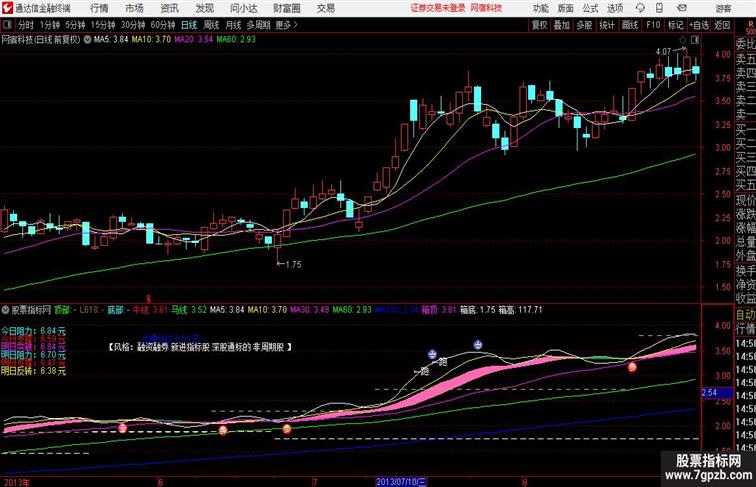The image size is (756, 487).
Task: Click 证券交易未登录 login link
Action: [x=438, y=8]
